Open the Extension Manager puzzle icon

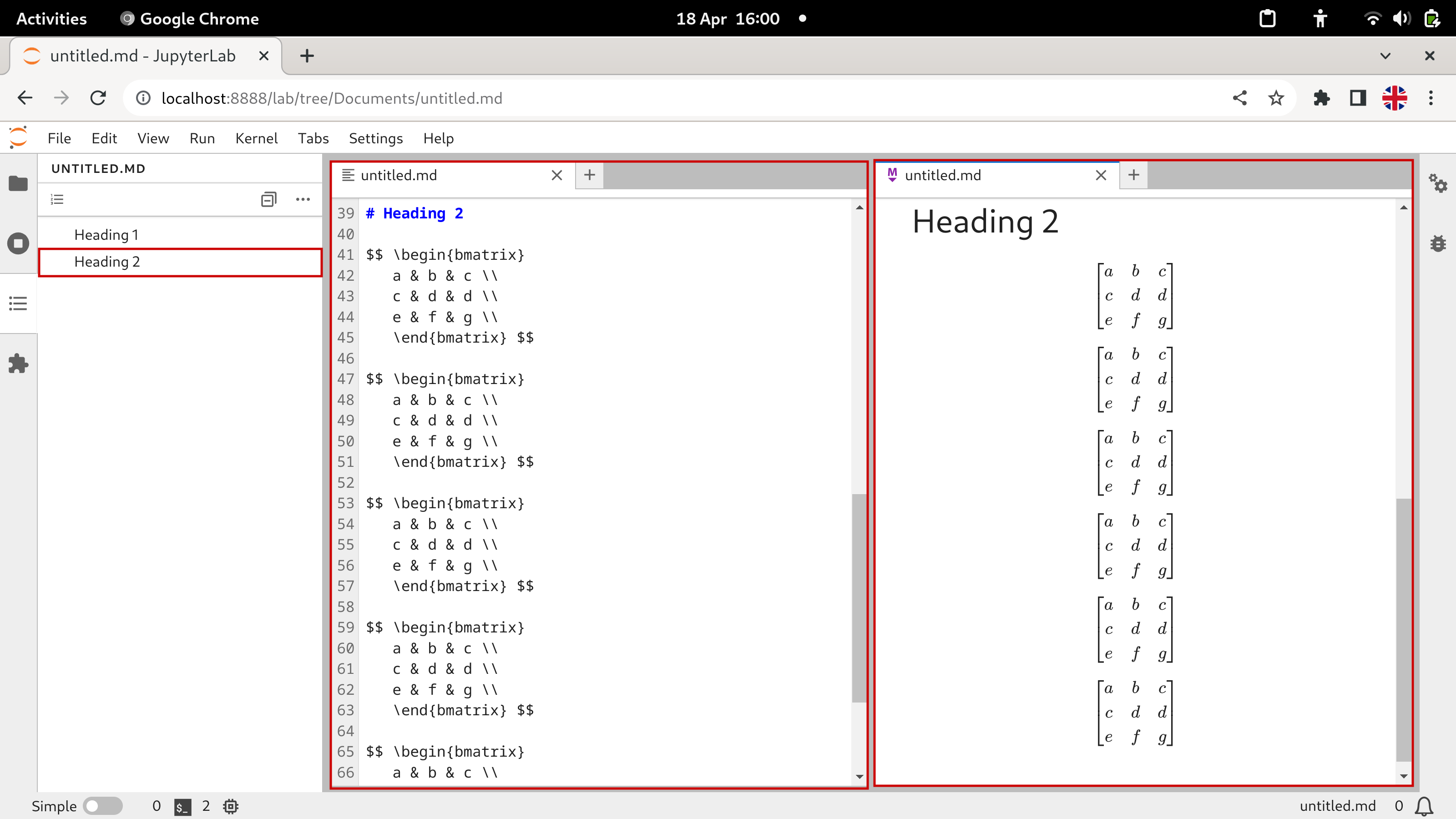pos(18,364)
